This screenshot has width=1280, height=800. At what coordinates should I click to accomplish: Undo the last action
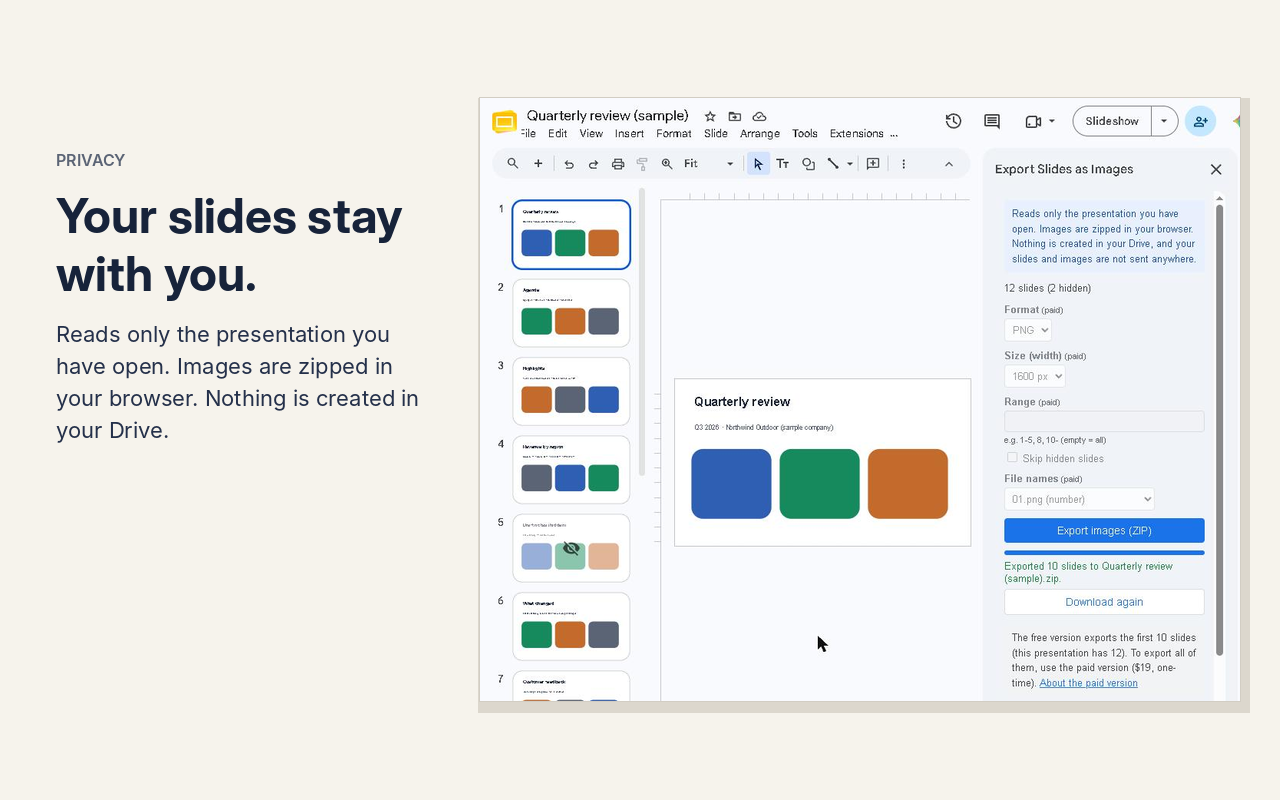point(569,164)
